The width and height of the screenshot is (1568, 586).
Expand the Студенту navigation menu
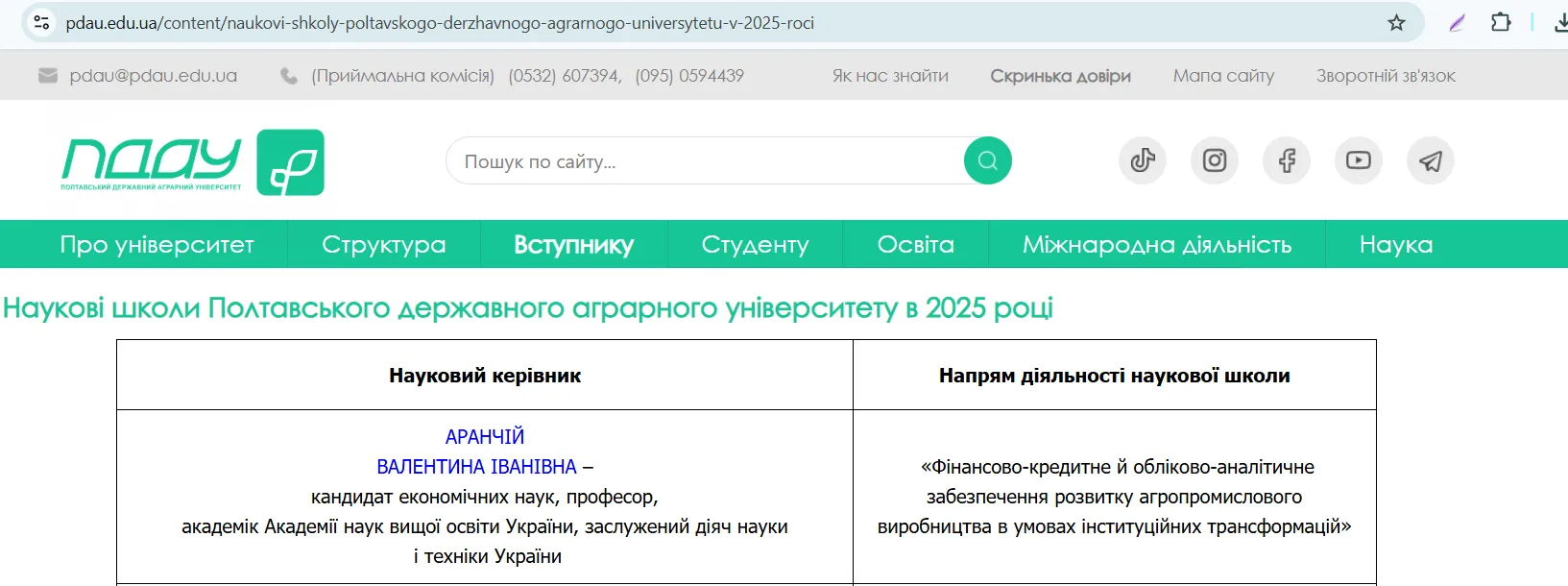click(755, 245)
